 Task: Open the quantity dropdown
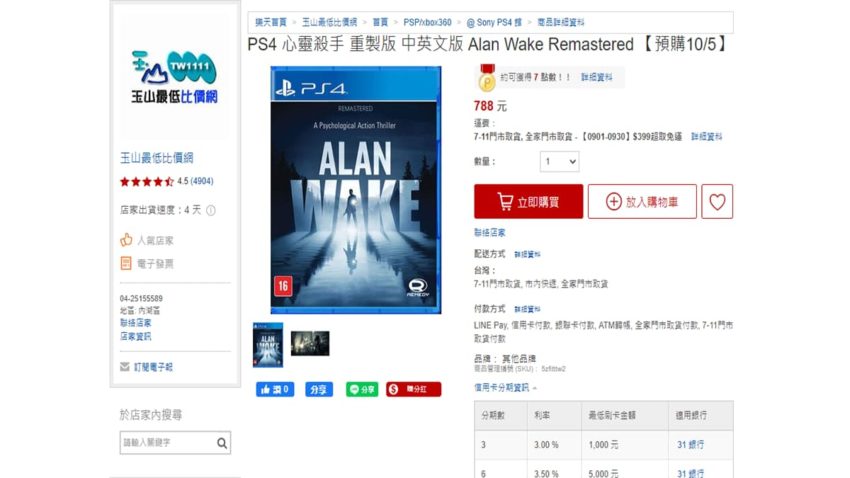coord(559,162)
